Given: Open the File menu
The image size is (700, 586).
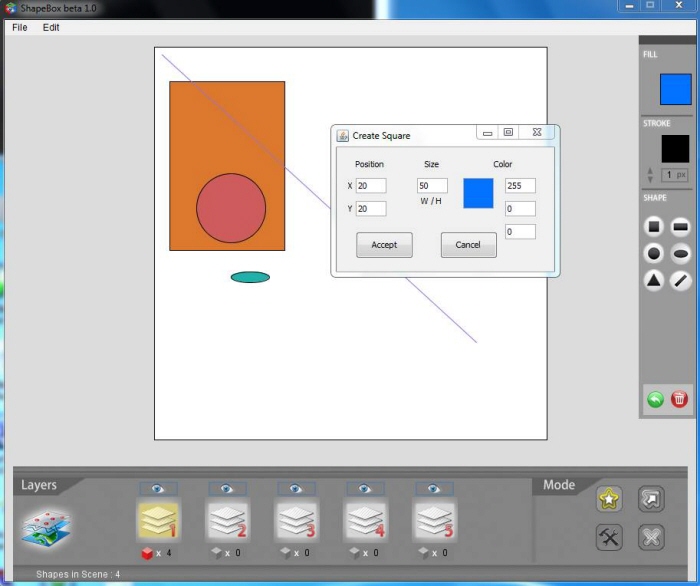Looking at the screenshot, I should pyautogui.click(x=20, y=27).
